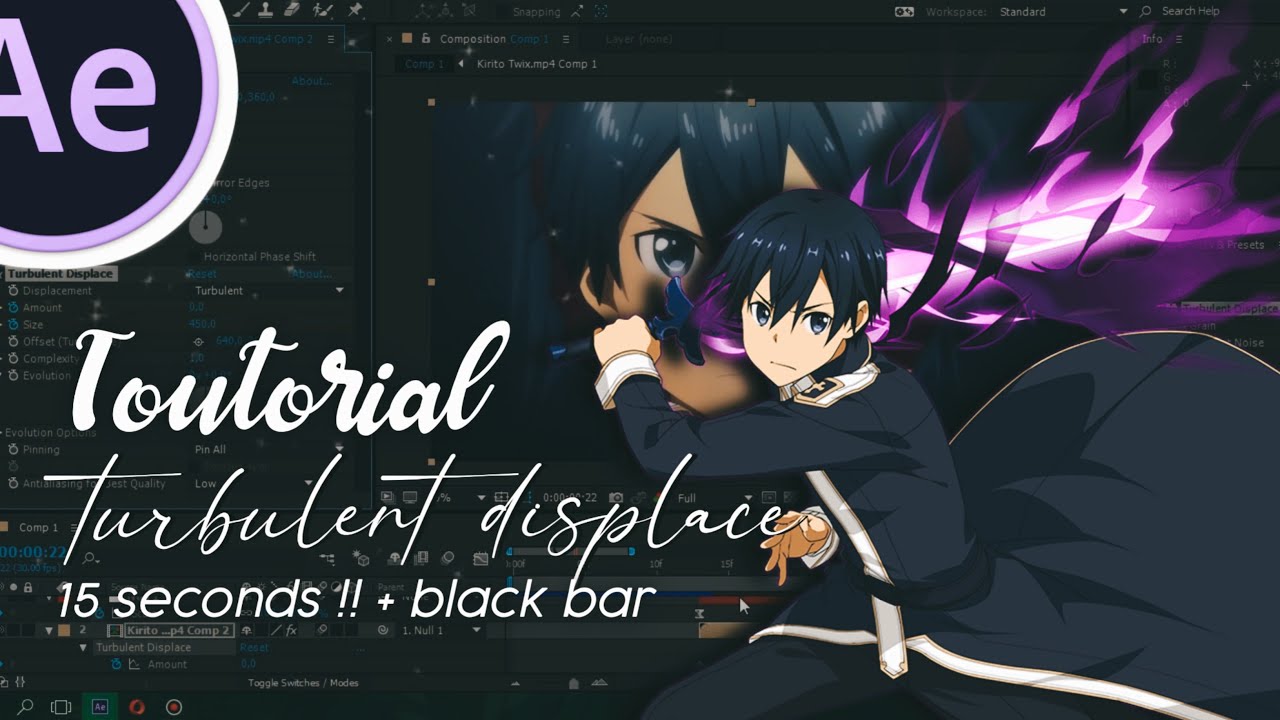Open Task View in the taskbar
This screenshot has width=1280, height=720.
[x=61, y=706]
